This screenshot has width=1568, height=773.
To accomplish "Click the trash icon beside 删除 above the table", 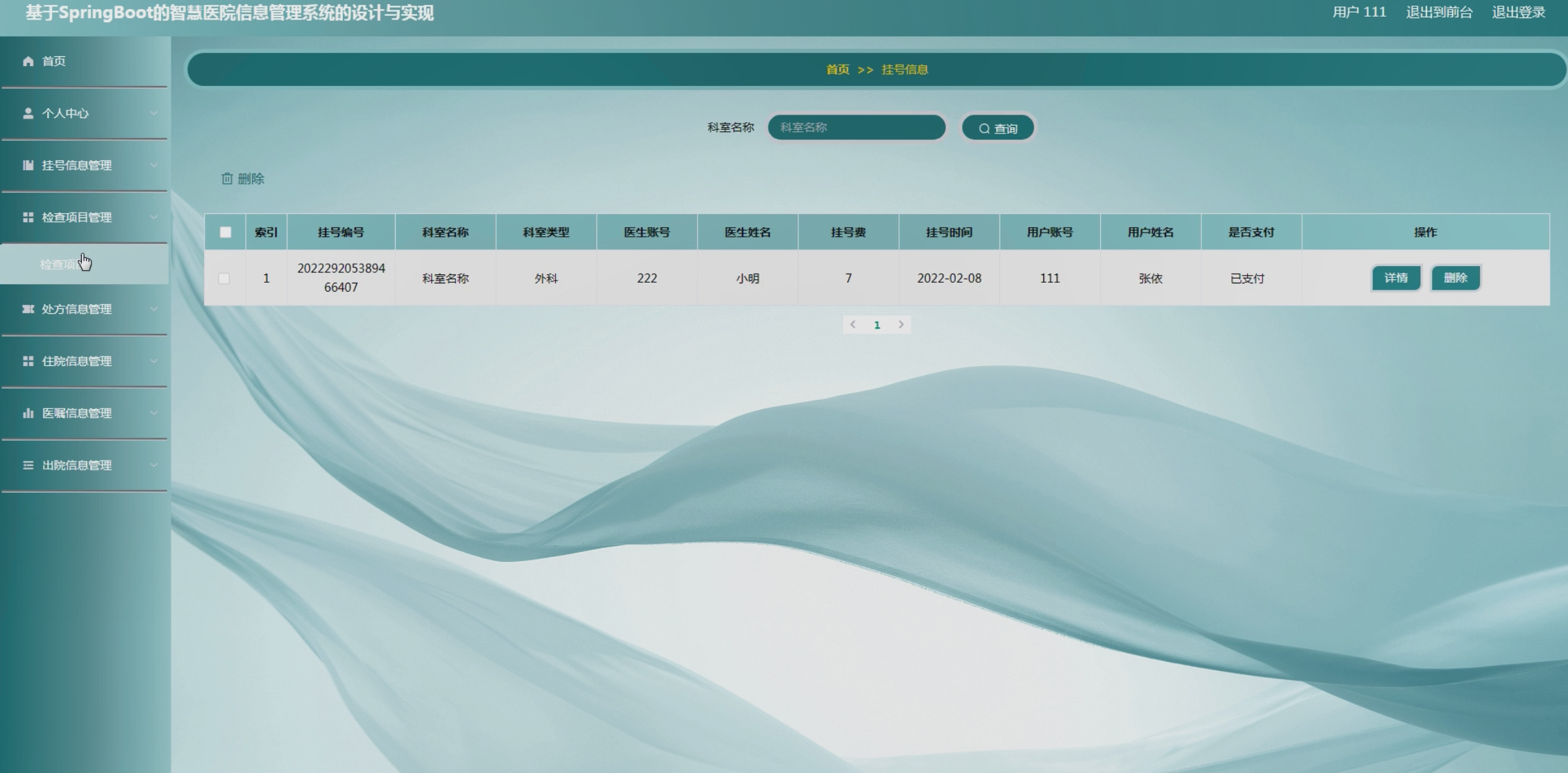I will (x=227, y=179).
